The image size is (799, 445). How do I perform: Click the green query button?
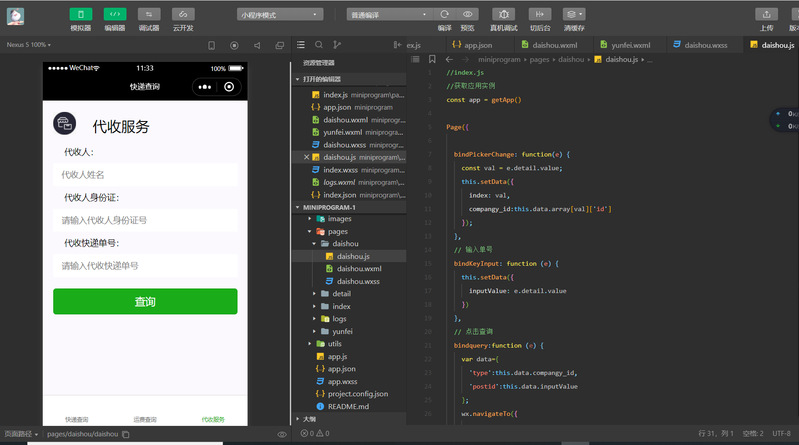click(145, 302)
